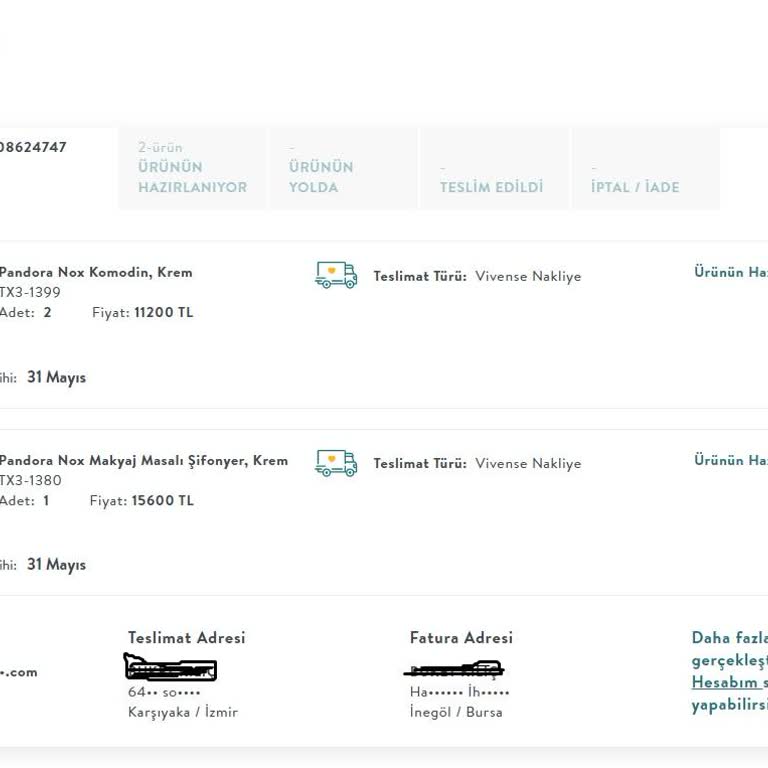Image resolution: width=768 pixels, height=768 pixels.
Task: Click Vivense Nakliye delivery type for Şifonyer
Action: [x=528, y=463]
